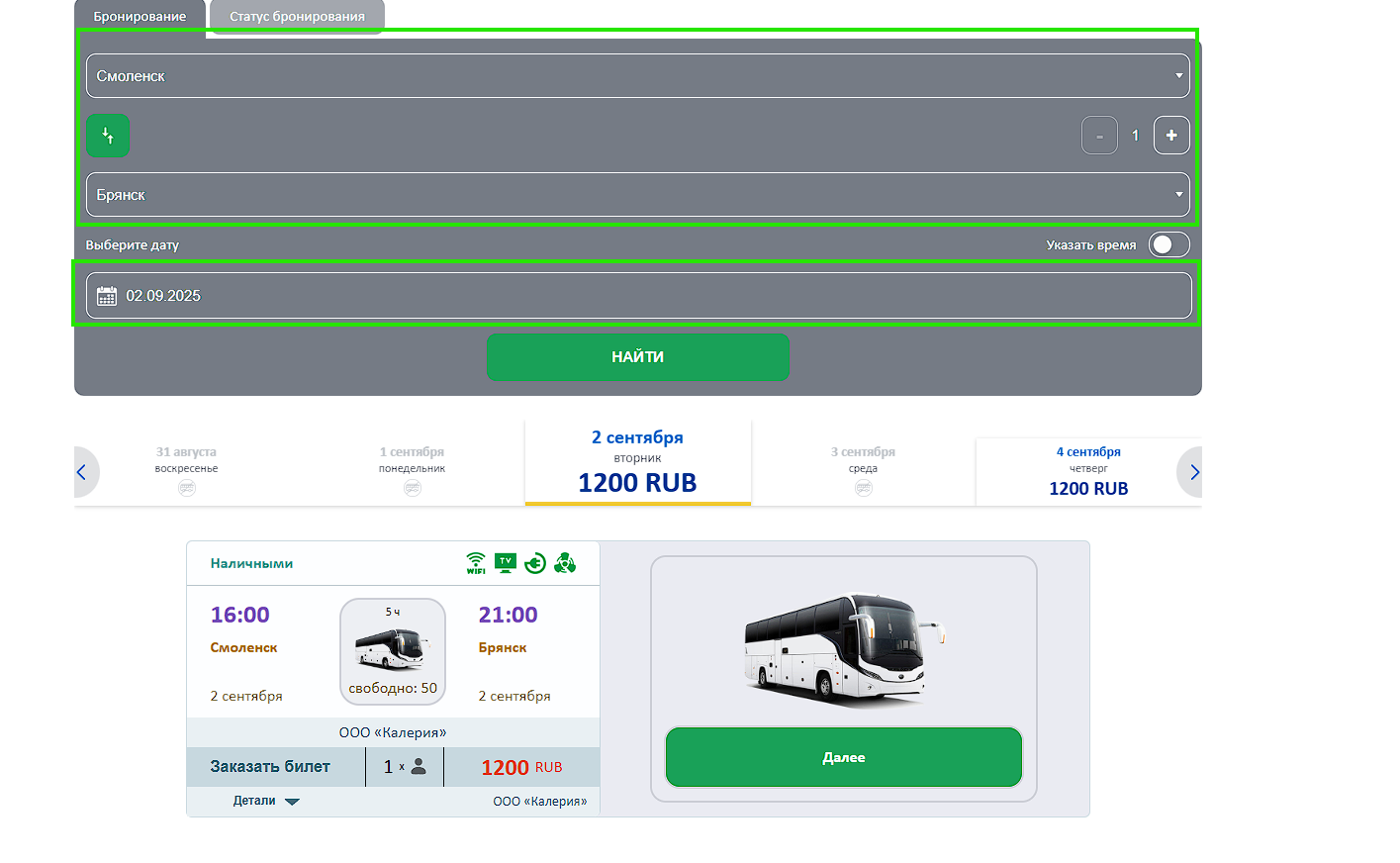Click the swap departure and destination button
This screenshot has height=863, width=1400.
click(108, 136)
